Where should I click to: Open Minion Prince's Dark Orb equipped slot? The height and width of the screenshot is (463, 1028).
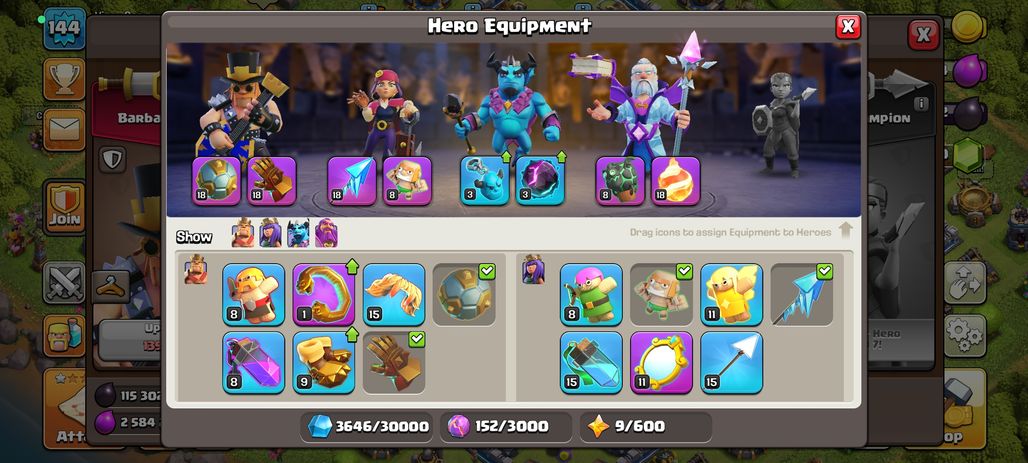pyautogui.click(x=540, y=180)
